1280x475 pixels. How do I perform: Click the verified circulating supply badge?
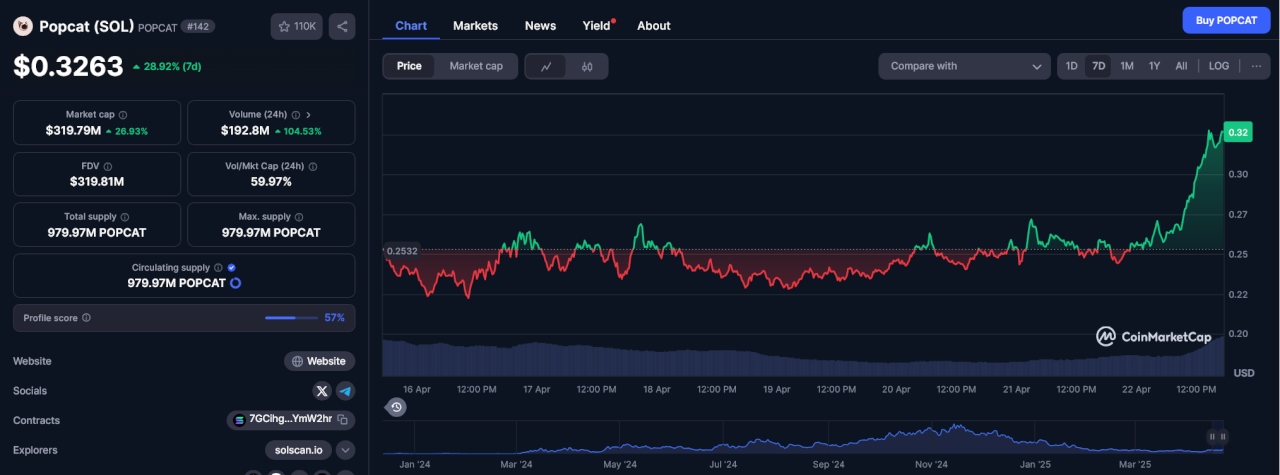tap(232, 268)
